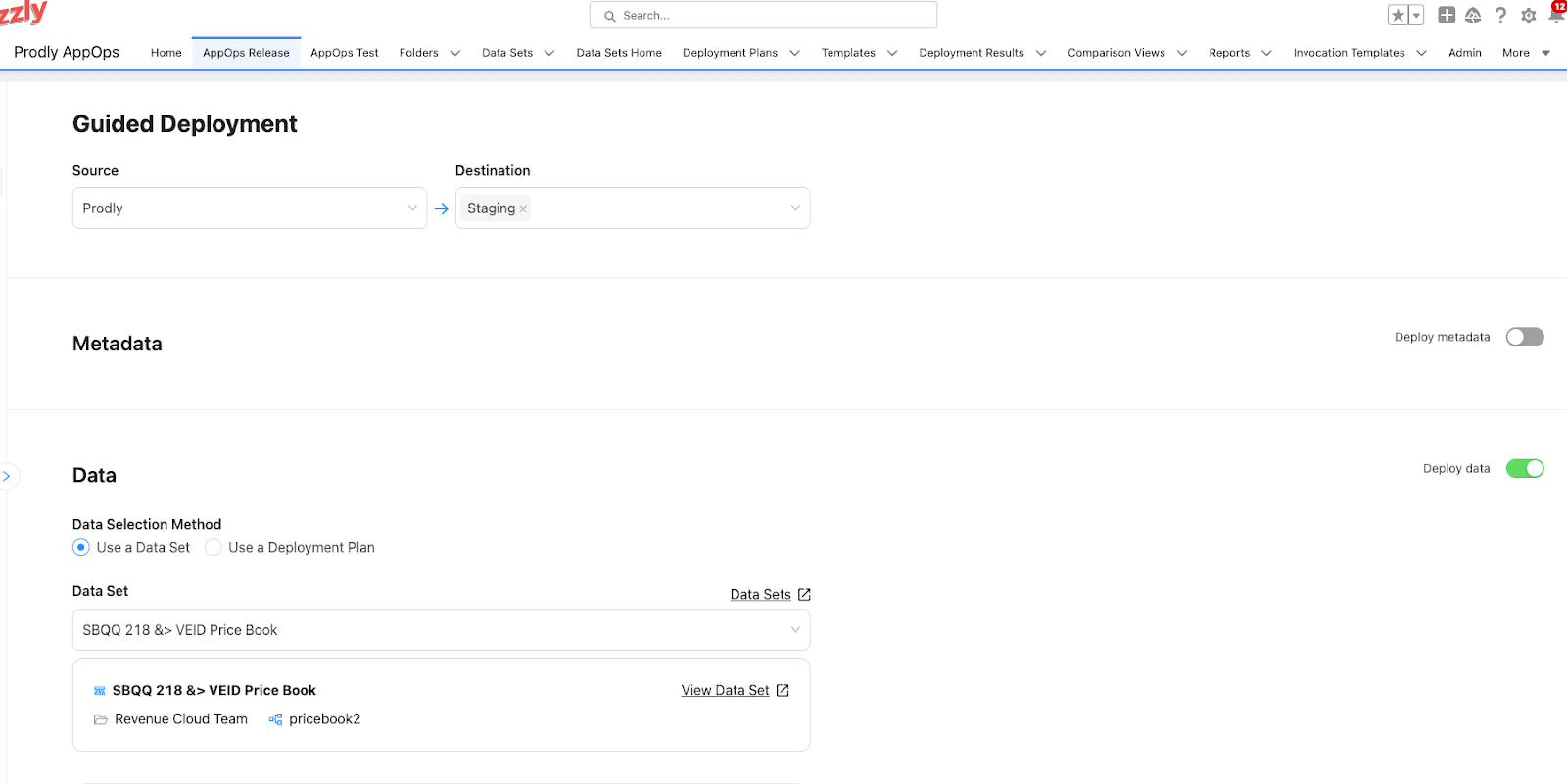Open the More navigation menu
Viewport: 1567px width, 784px height.
[x=1526, y=53]
